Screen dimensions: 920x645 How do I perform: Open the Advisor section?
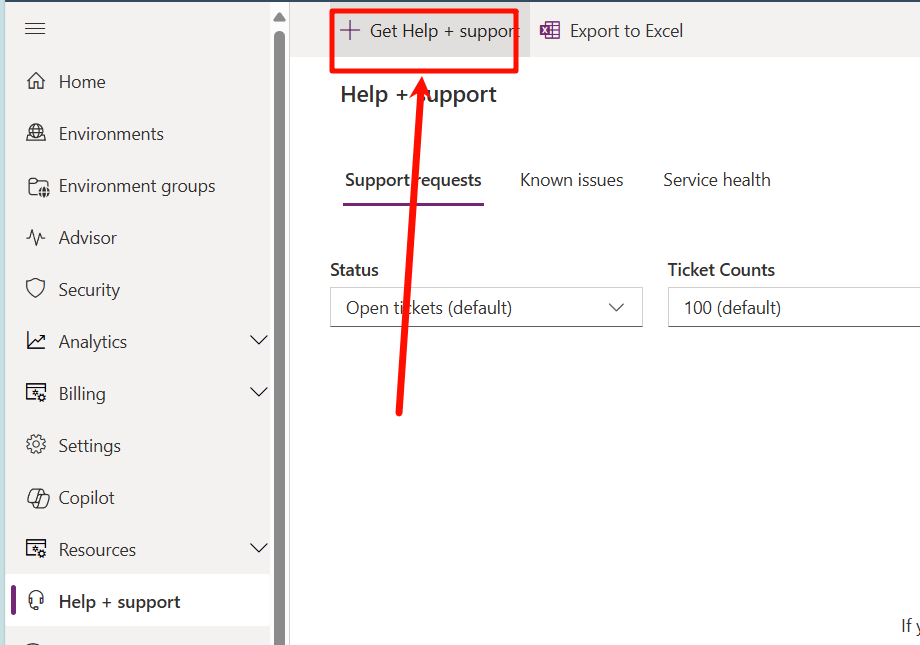pyautogui.click(x=34, y=237)
